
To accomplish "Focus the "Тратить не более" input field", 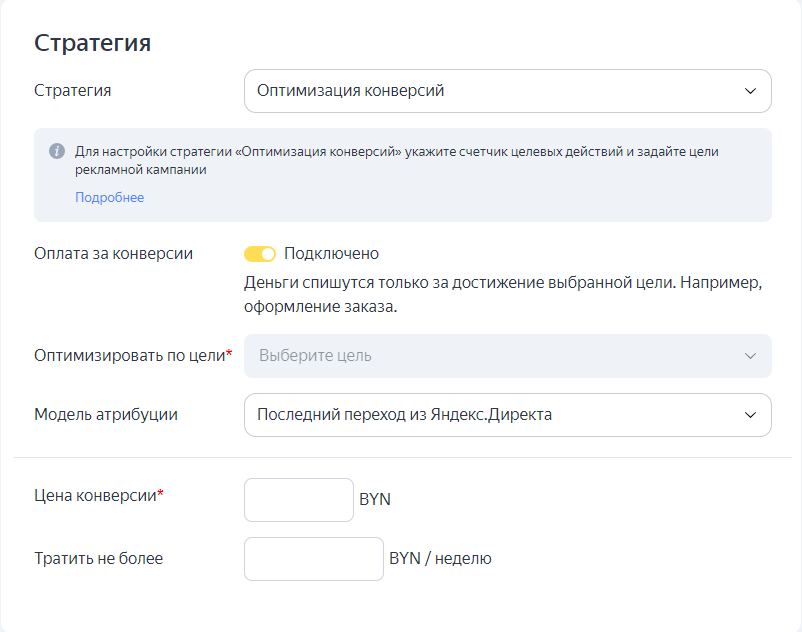I will coord(313,559).
